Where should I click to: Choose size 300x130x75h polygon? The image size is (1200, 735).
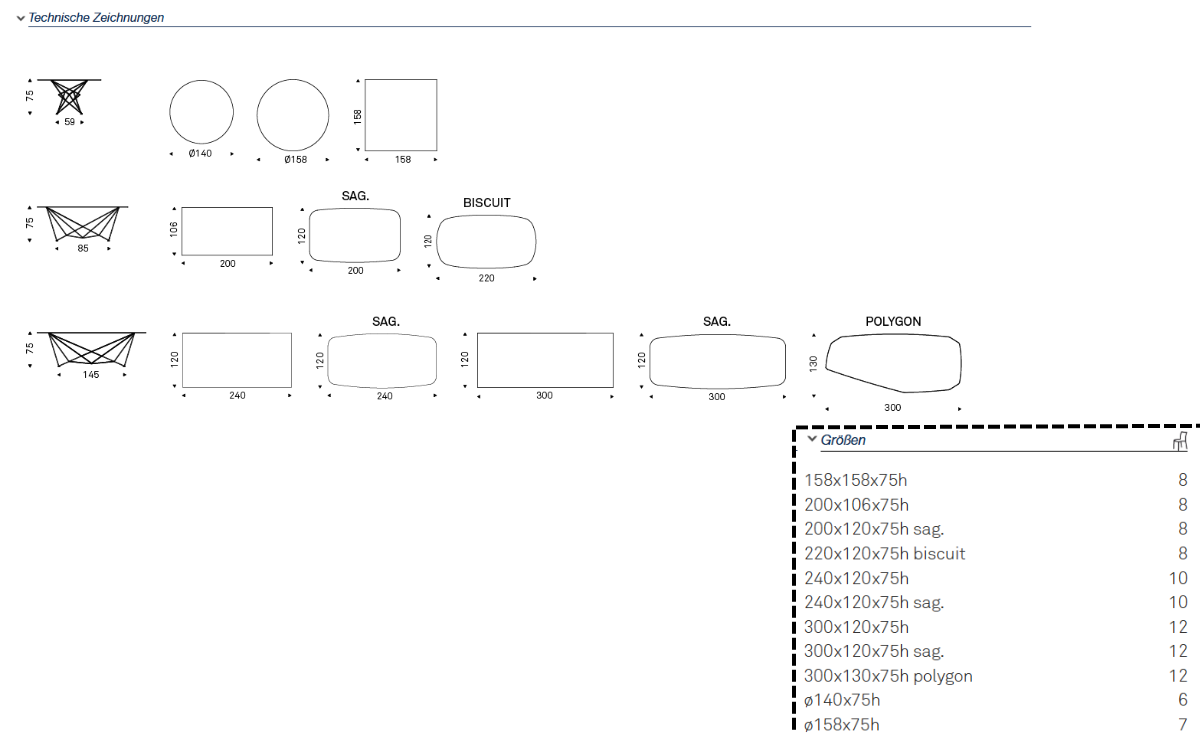(888, 676)
